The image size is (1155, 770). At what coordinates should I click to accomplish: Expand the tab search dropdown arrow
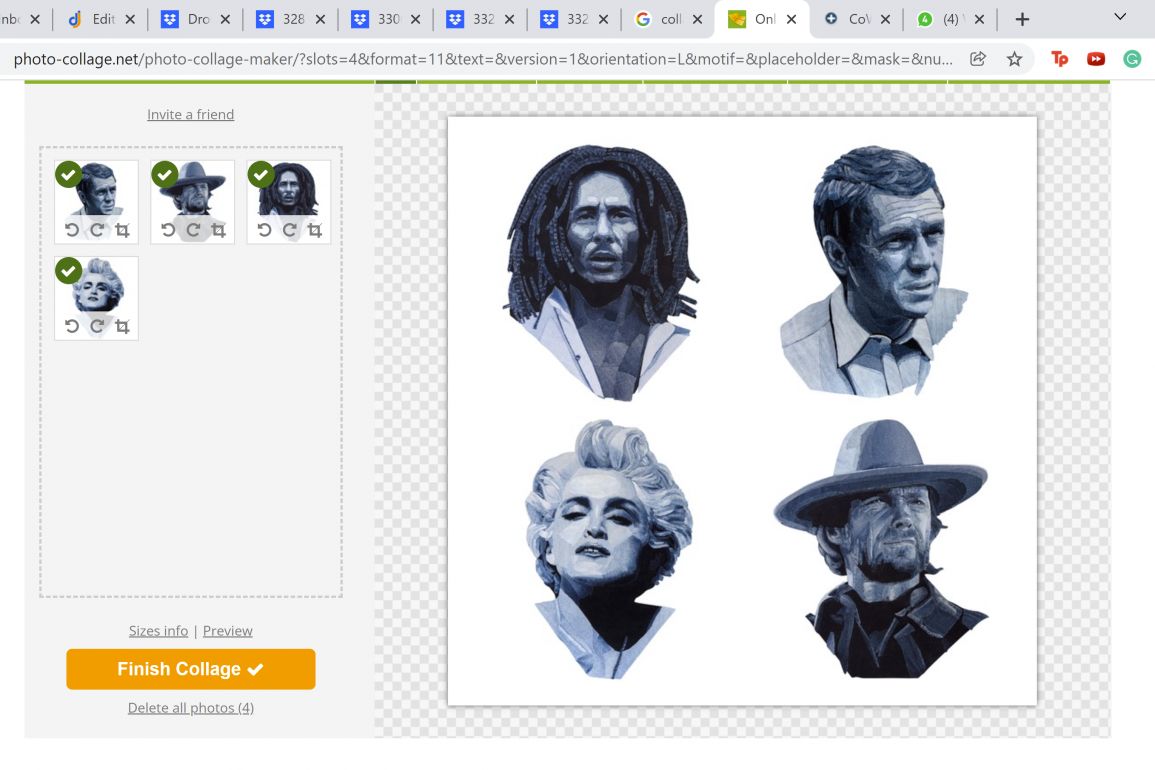tap(1120, 17)
